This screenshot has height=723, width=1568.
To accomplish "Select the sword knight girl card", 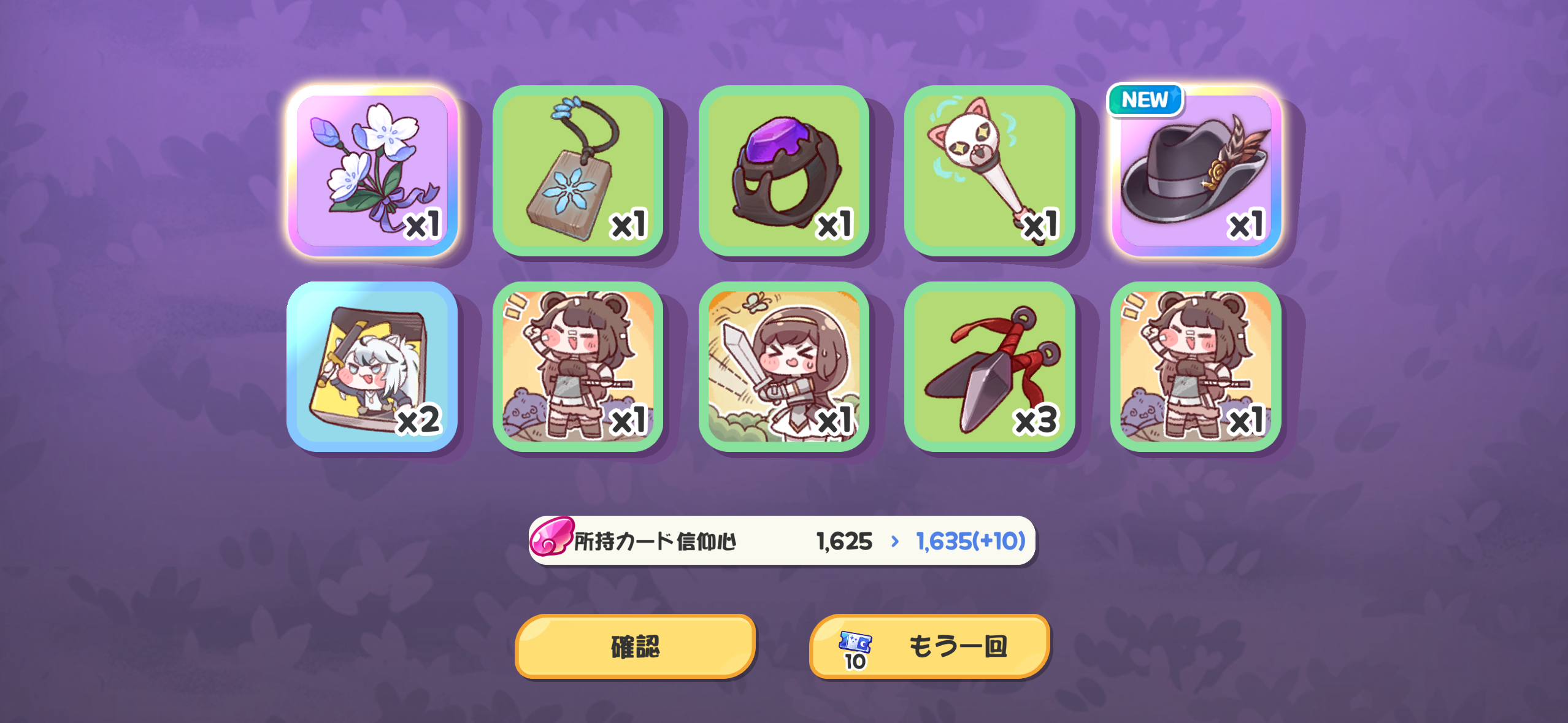I will pos(783,367).
